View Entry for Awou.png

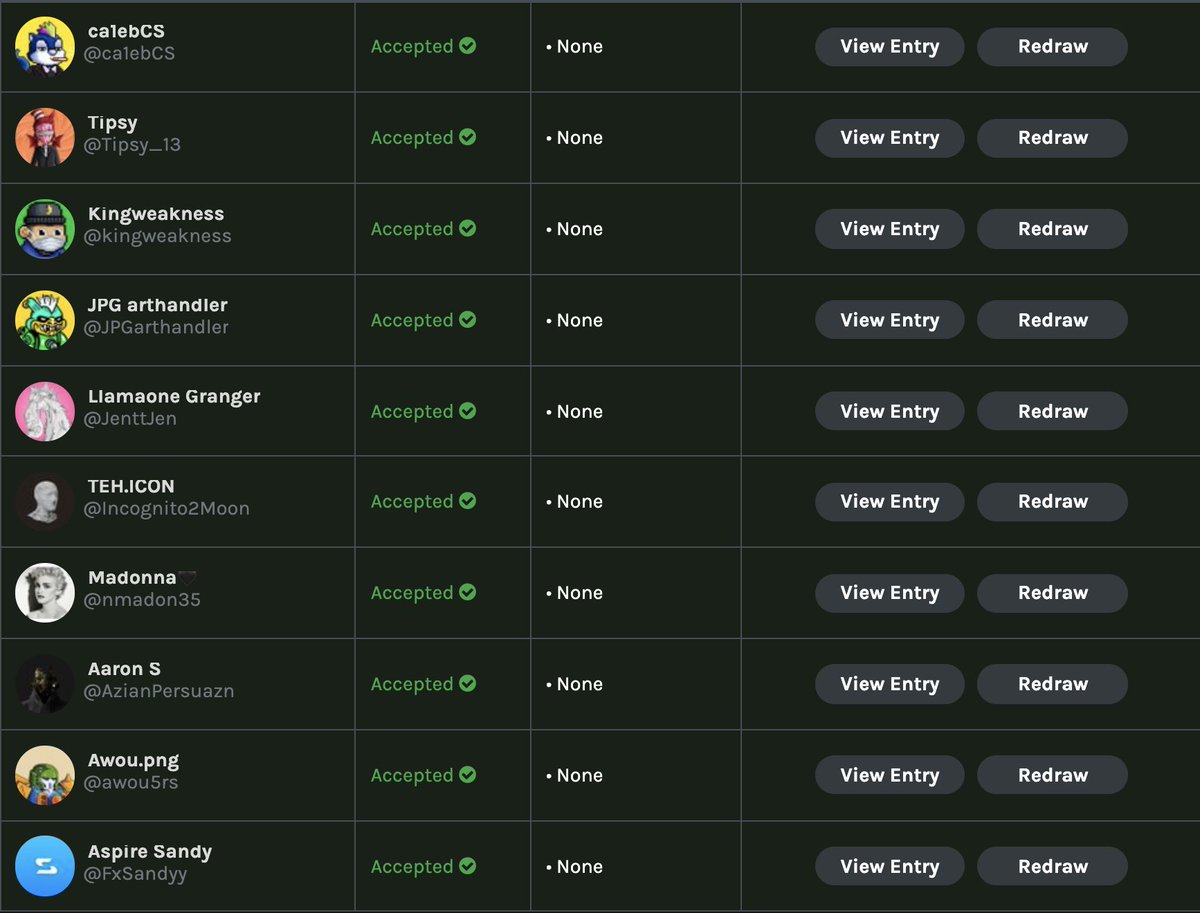[890, 775]
